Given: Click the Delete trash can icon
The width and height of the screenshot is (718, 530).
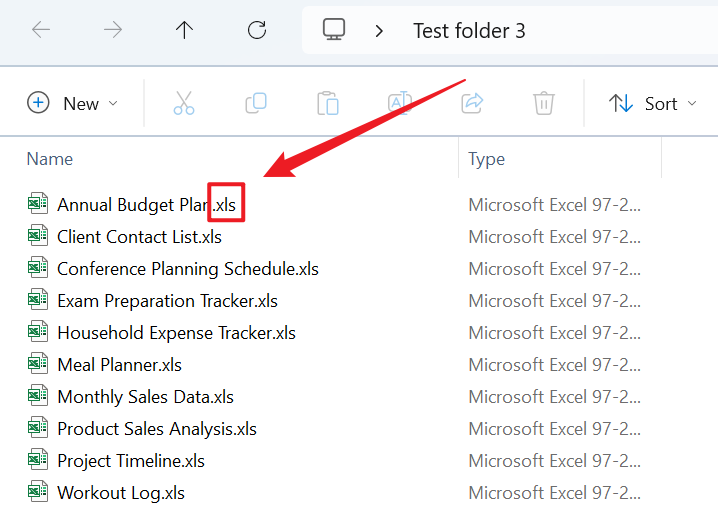Looking at the screenshot, I should pos(544,103).
